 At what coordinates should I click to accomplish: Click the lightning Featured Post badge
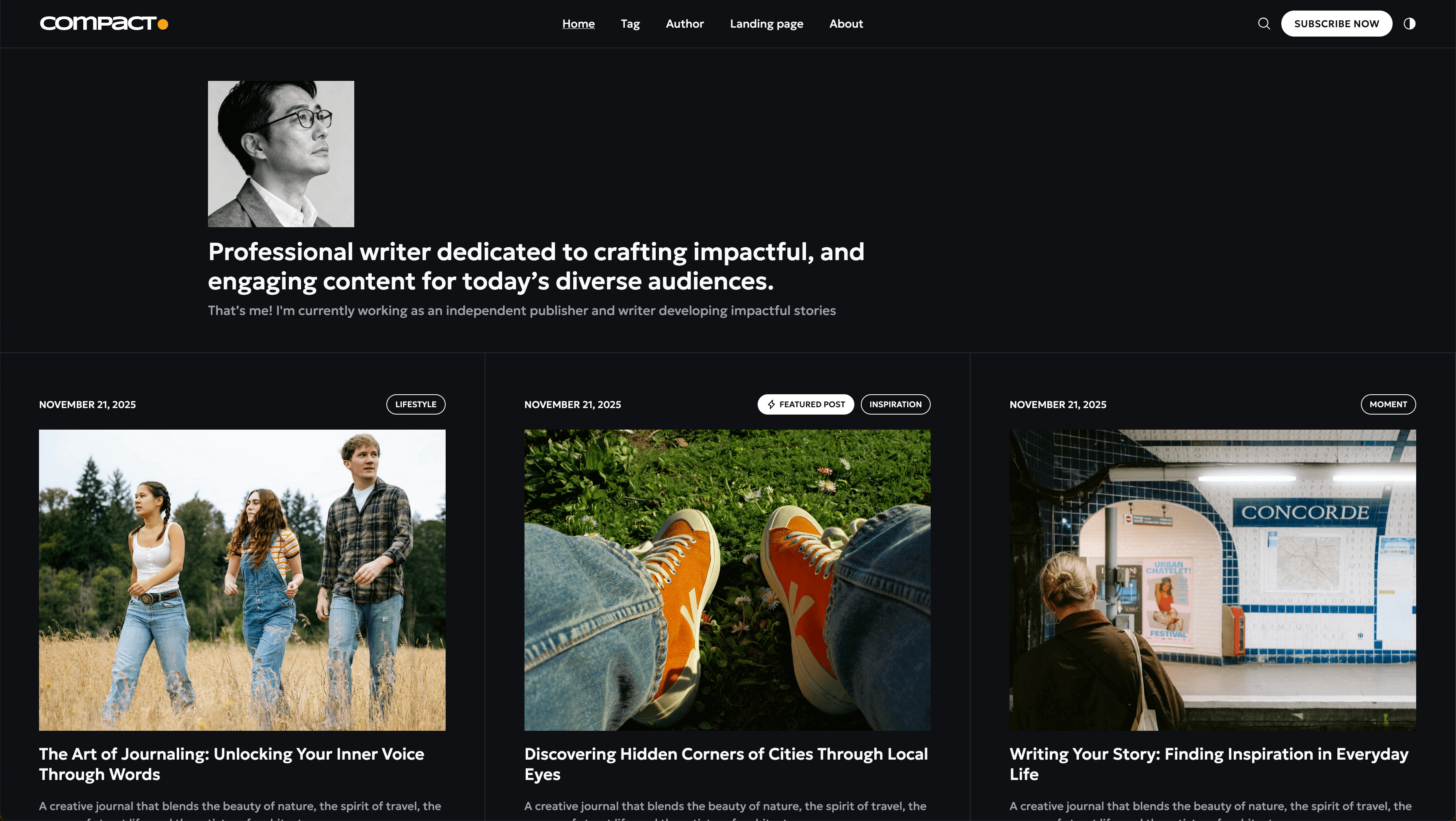click(x=806, y=404)
